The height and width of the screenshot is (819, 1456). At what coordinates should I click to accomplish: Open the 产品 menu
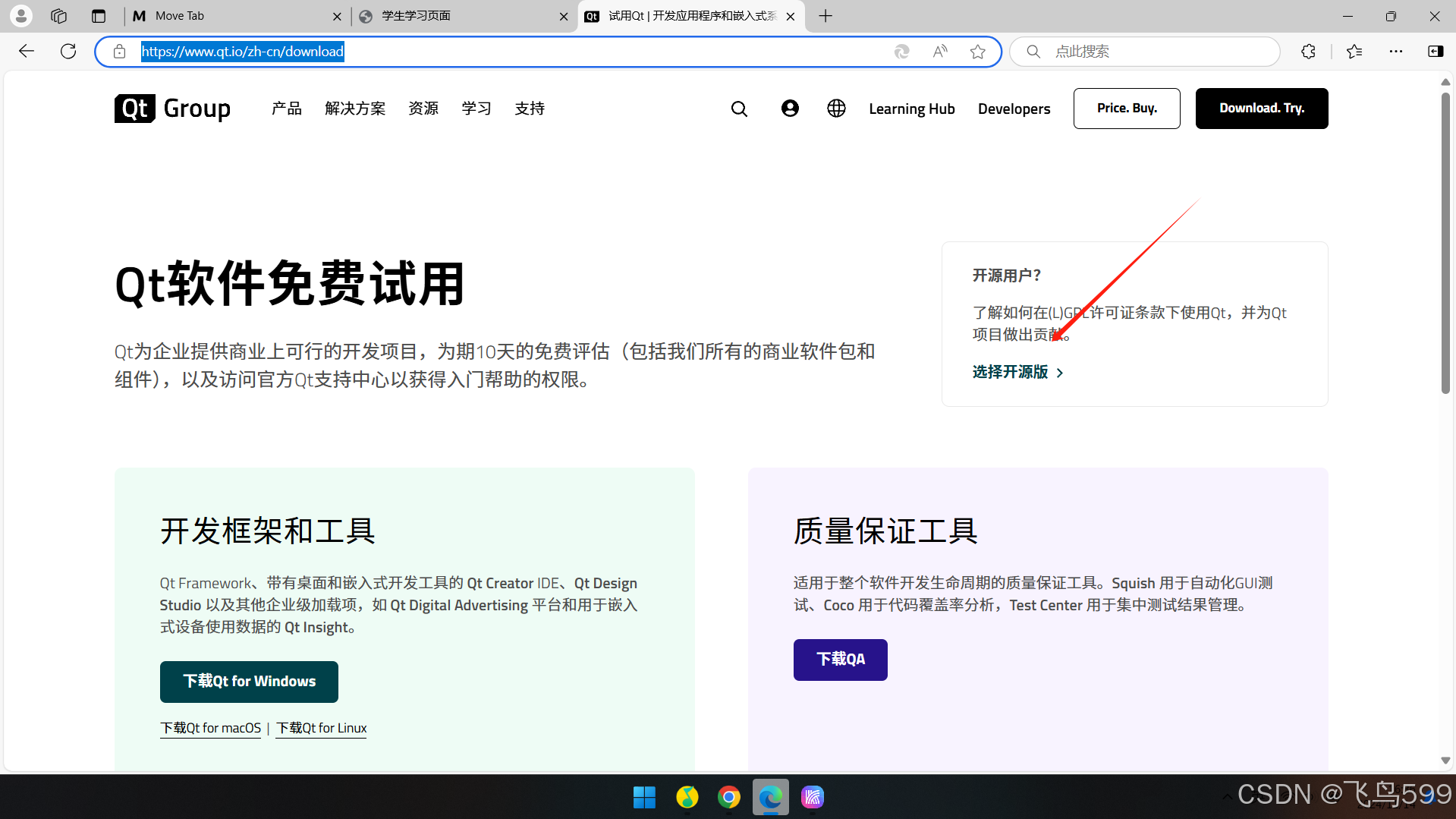[x=287, y=109]
